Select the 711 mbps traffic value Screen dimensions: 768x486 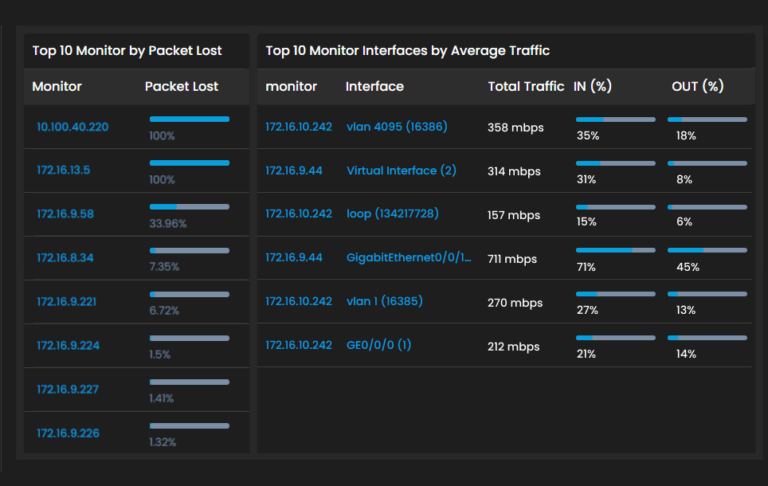[512, 259]
